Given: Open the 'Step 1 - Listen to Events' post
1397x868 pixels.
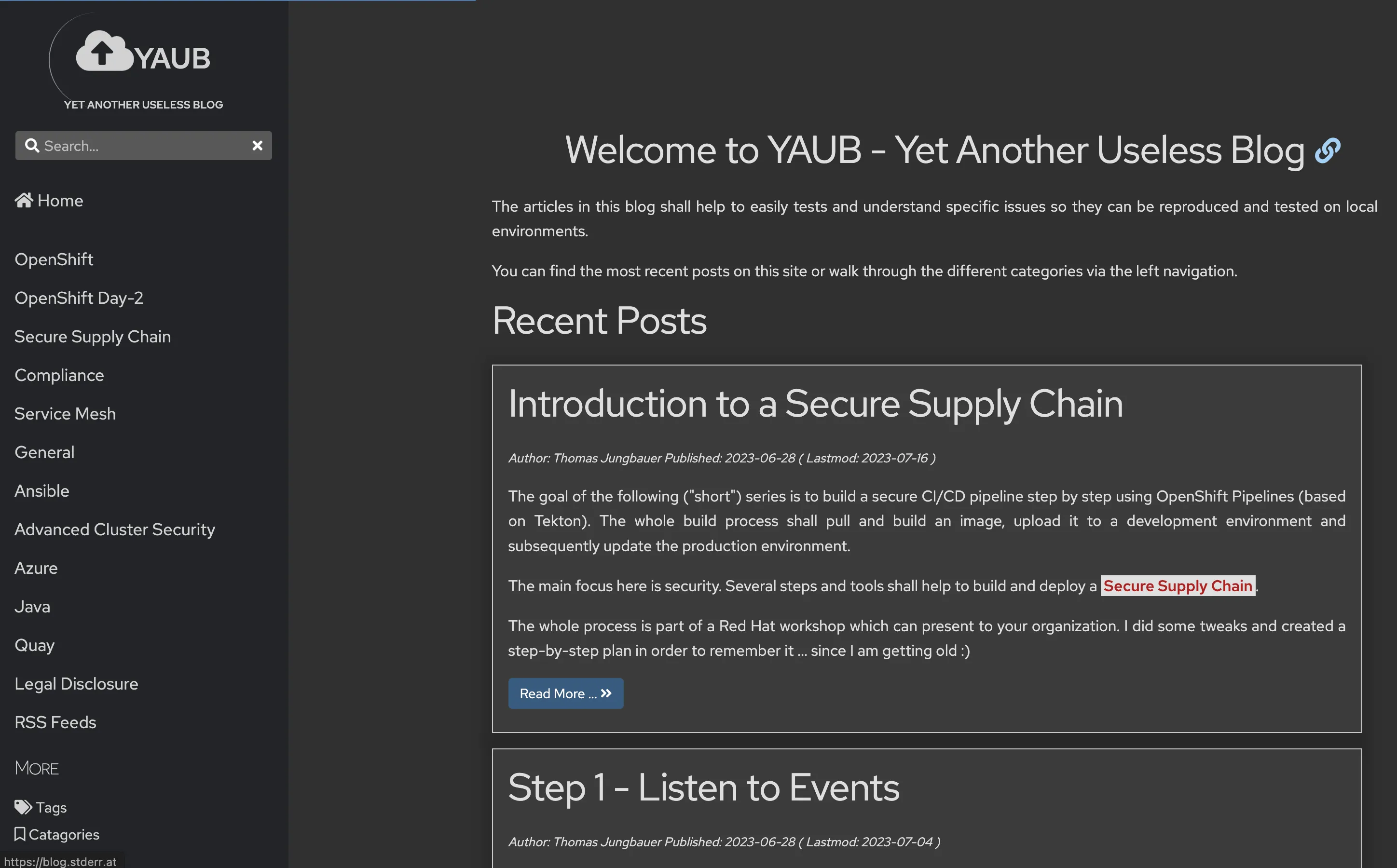Looking at the screenshot, I should click(703, 787).
